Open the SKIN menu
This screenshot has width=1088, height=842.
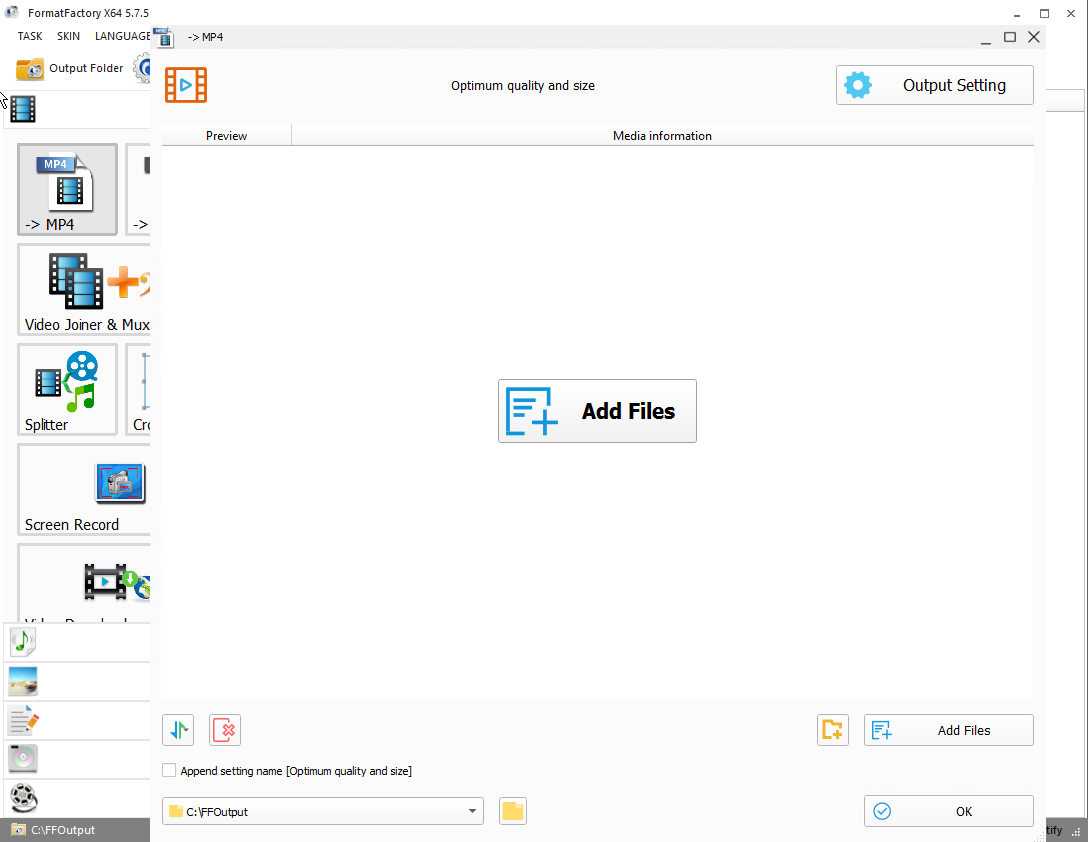coord(68,36)
